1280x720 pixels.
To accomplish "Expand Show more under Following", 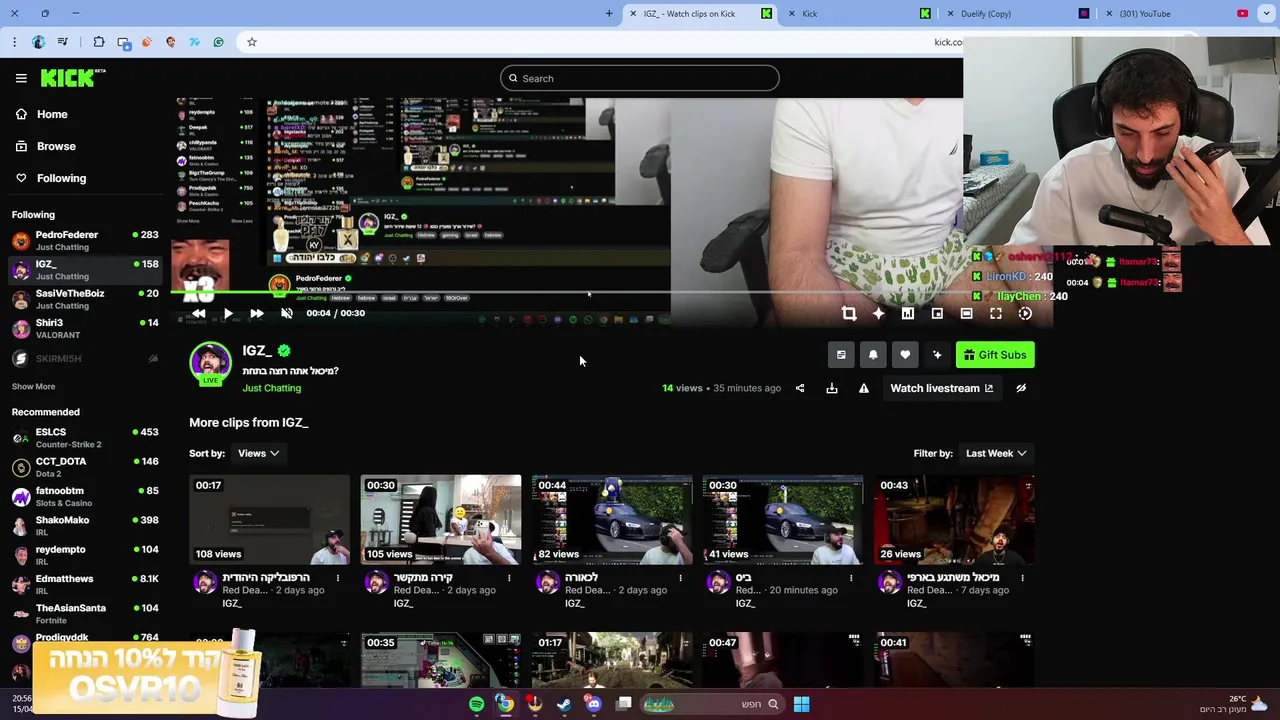I will pyautogui.click(x=33, y=386).
